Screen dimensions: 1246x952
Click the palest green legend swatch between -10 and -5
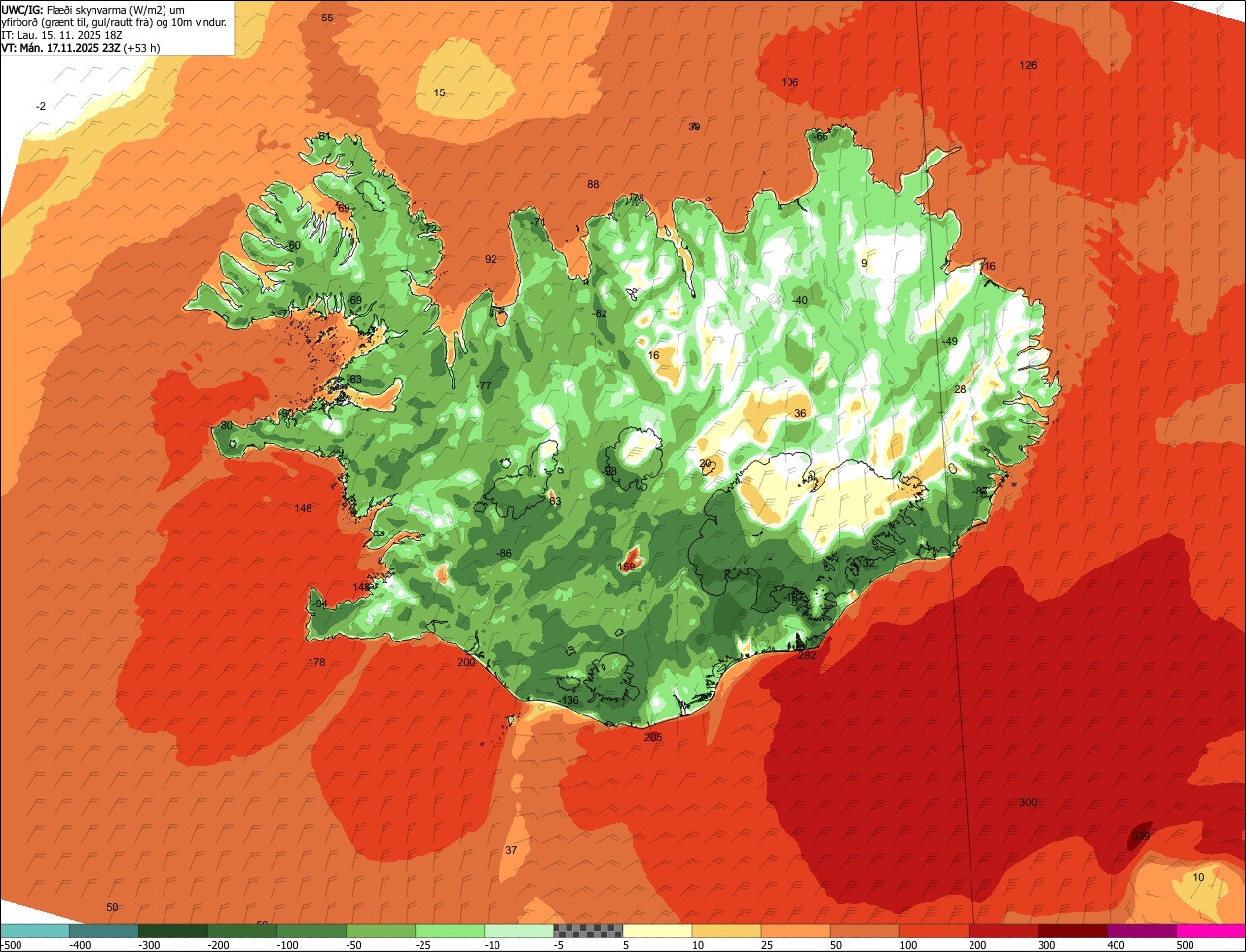pos(519,931)
